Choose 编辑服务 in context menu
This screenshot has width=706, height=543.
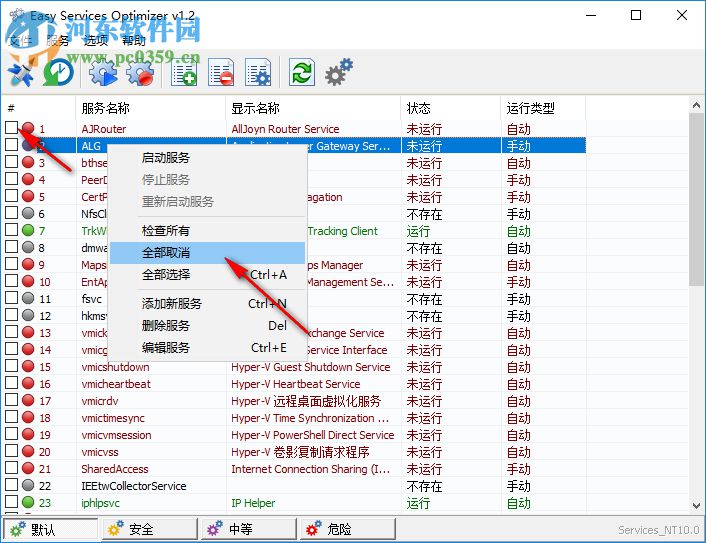[x=208, y=348]
